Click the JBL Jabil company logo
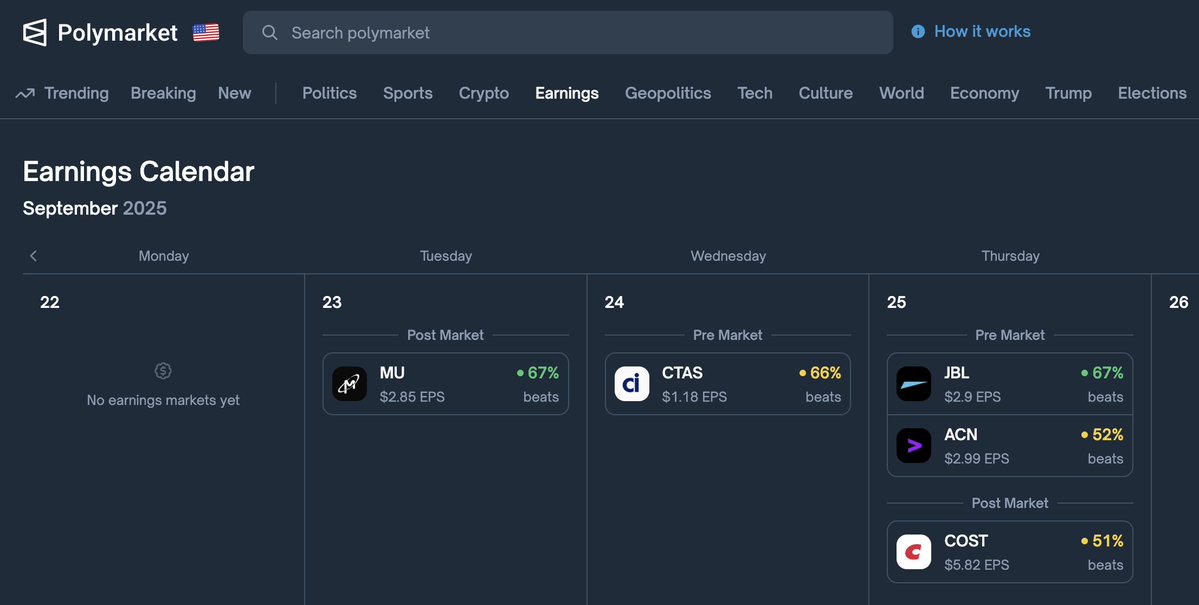 914,384
